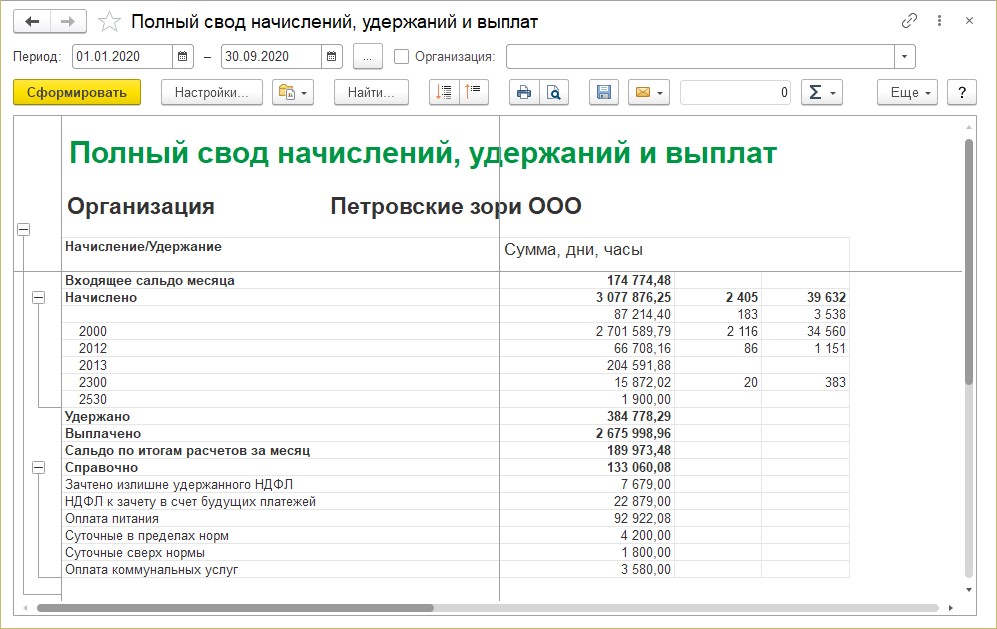Print the report with printer icon
The width and height of the screenshot is (997, 629).
click(x=524, y=92)
